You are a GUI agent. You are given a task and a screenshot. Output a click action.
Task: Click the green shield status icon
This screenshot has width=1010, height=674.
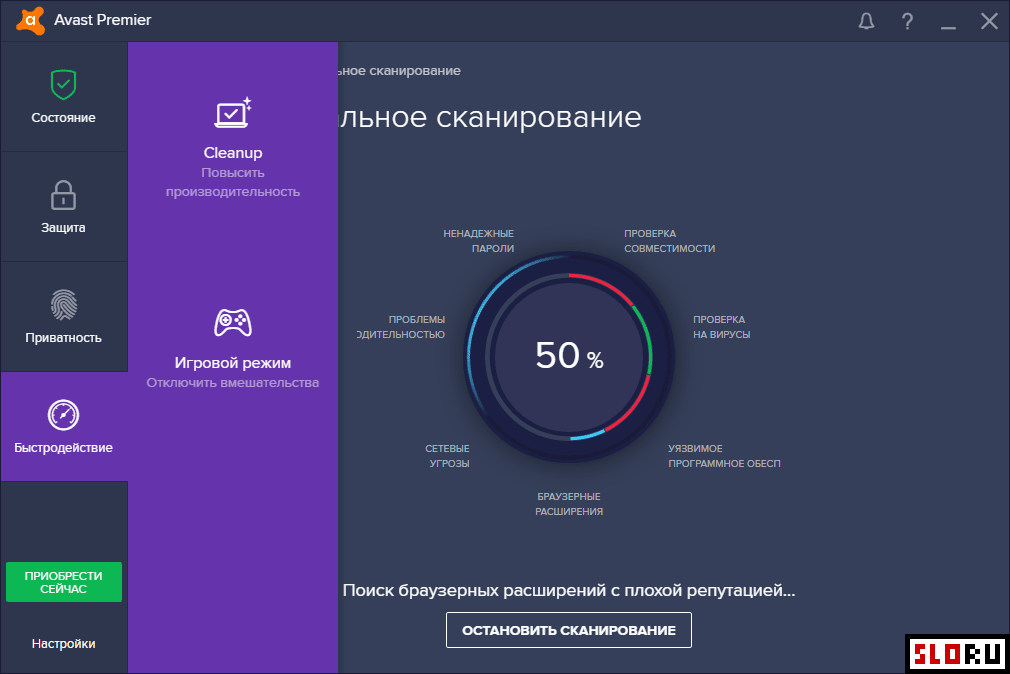pos(63,84)
